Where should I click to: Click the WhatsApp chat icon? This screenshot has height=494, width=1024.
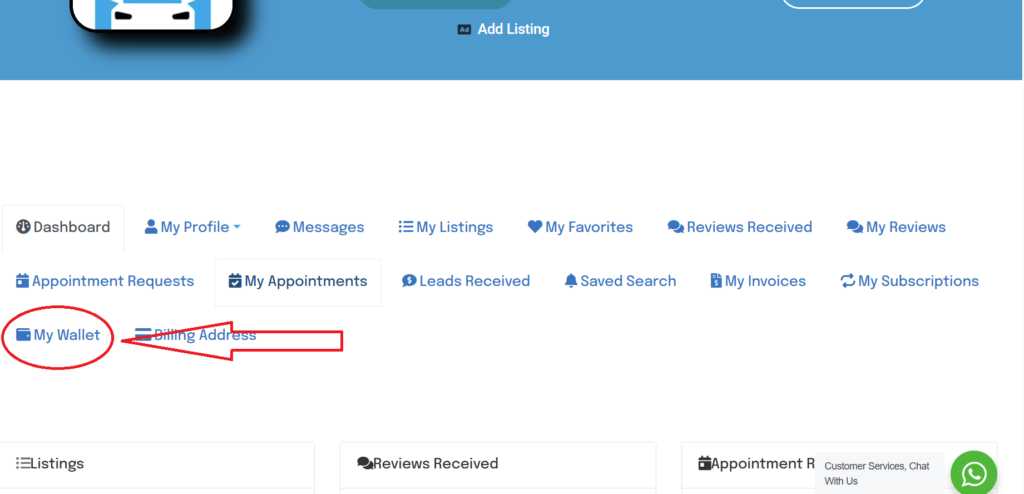pyautogui.click(x=973, y=473)
